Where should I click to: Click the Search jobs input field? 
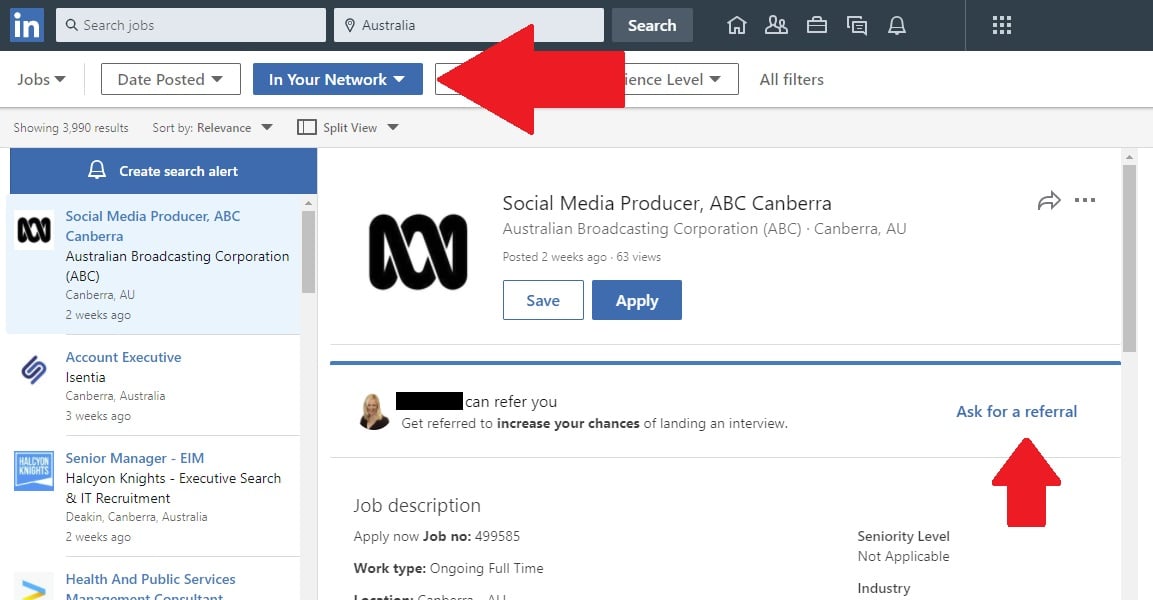[x=190, y=25]
